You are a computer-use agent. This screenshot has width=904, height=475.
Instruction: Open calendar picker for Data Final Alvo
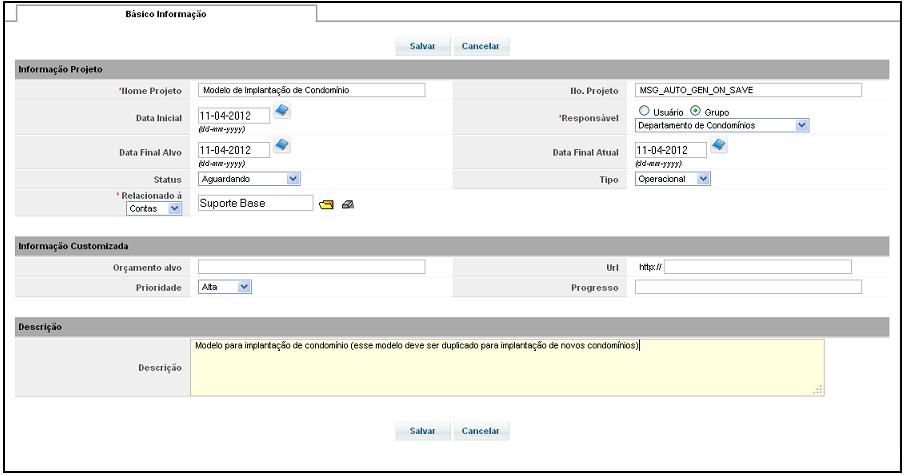click(282, 145)
